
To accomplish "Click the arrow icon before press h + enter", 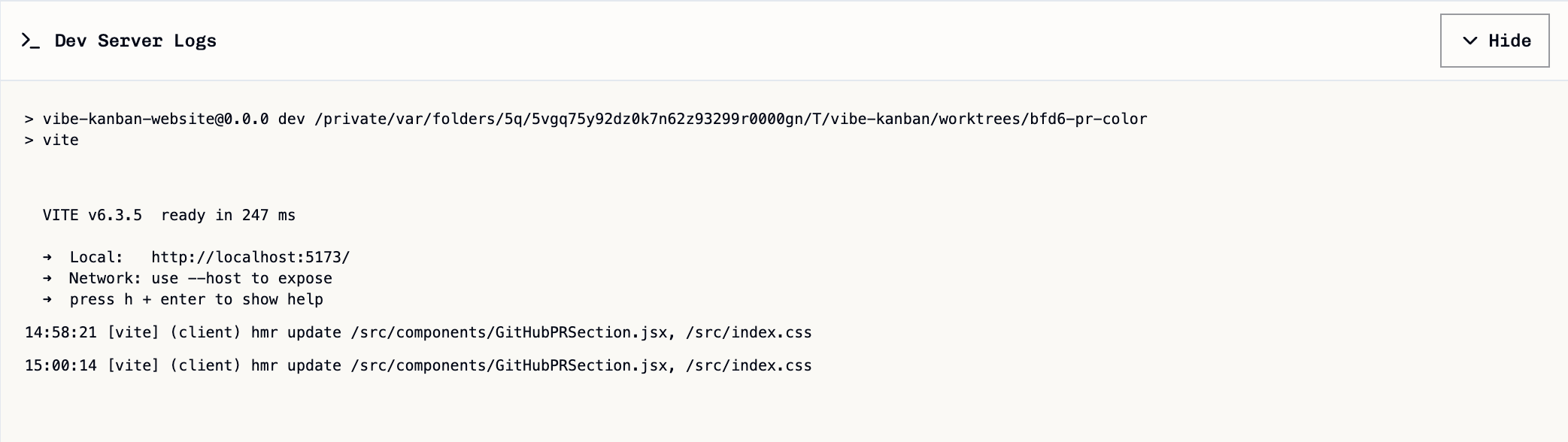I will click(47, 299).
